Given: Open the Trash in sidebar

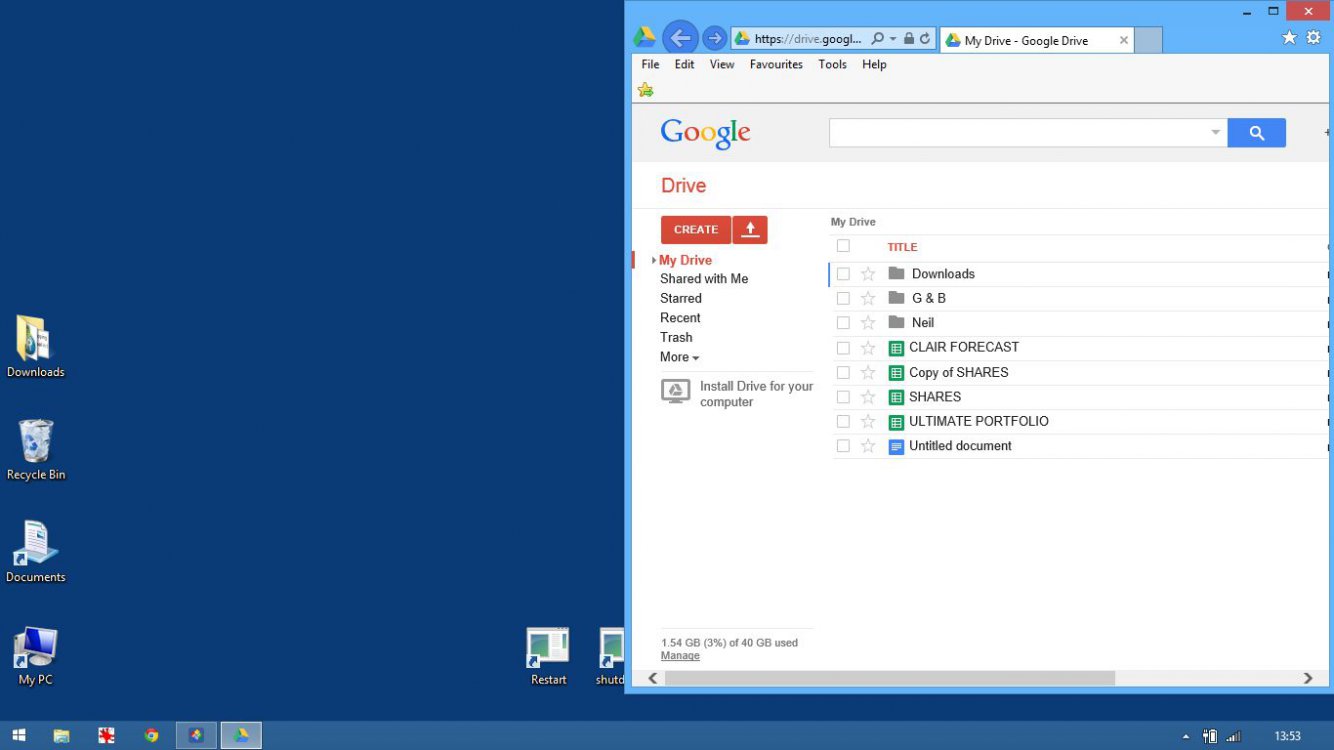Looking at the screenshot, I should [676, 337].
